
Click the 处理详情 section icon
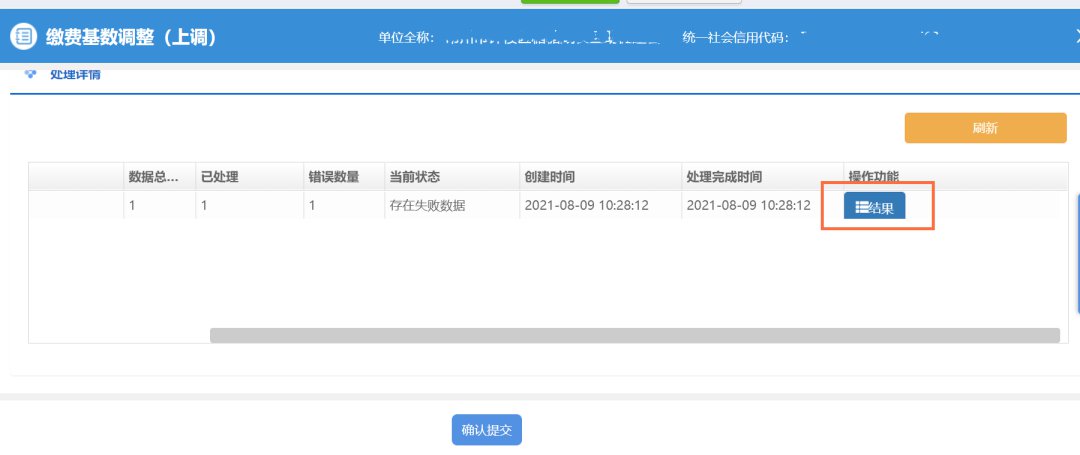pyautogui.click(x=30, y=74)
